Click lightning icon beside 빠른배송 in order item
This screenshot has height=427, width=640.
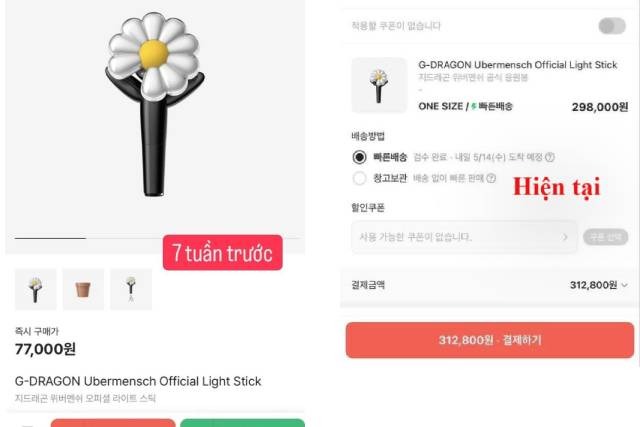click(x=473, y=106)
